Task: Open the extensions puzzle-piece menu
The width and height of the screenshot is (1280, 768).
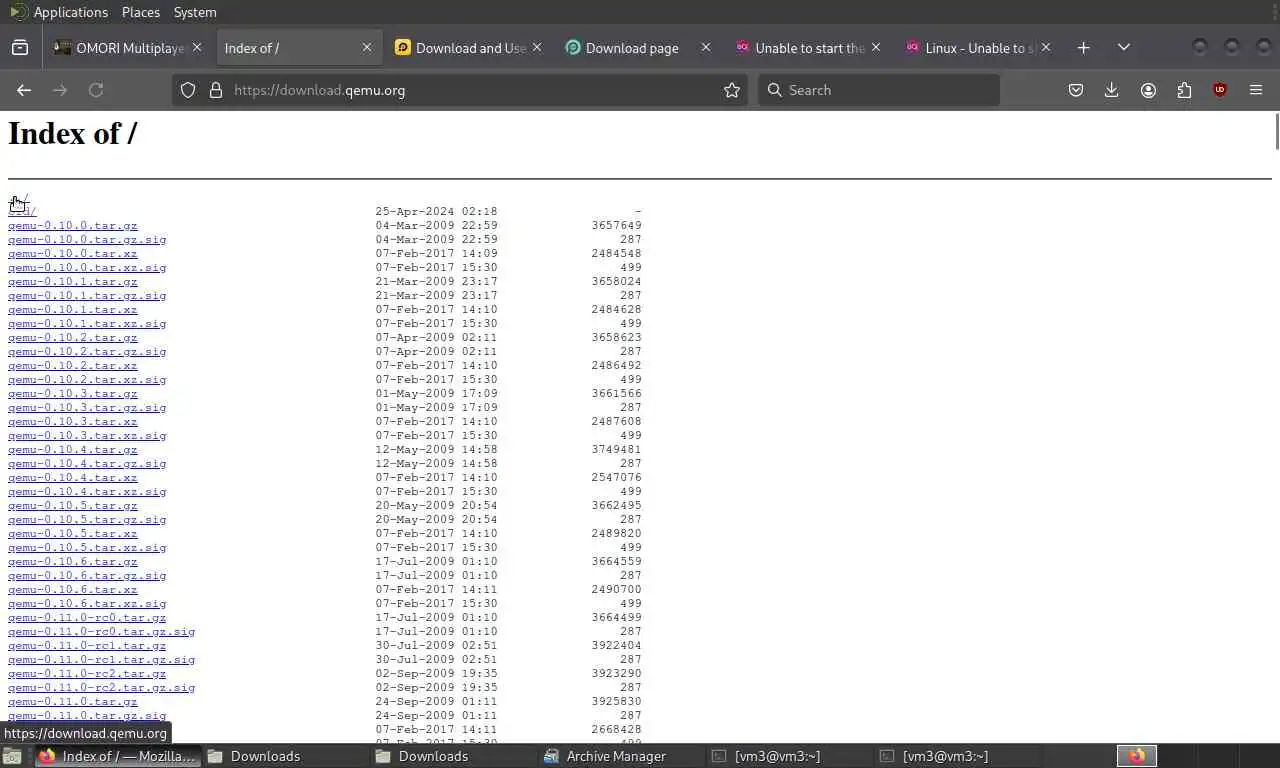Action: click(1184, 90)
